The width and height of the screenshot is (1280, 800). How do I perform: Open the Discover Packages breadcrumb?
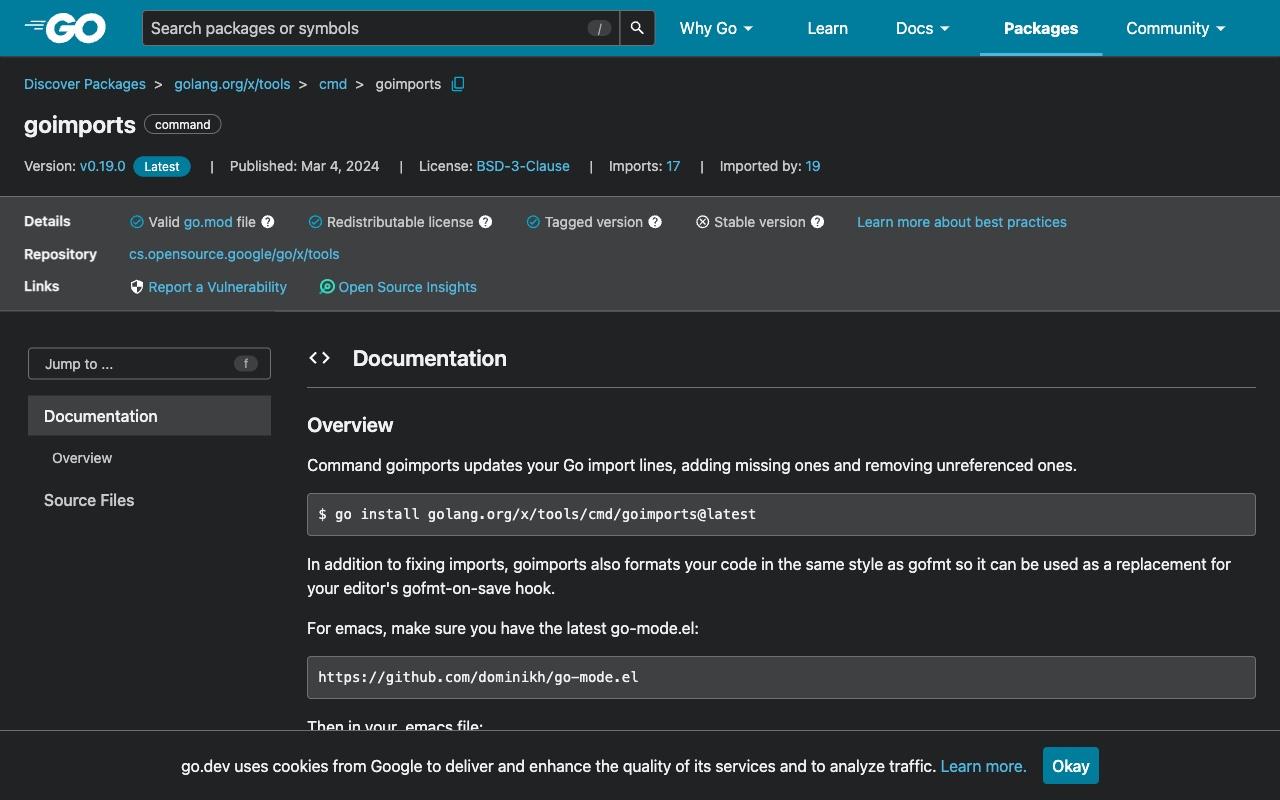85,84
